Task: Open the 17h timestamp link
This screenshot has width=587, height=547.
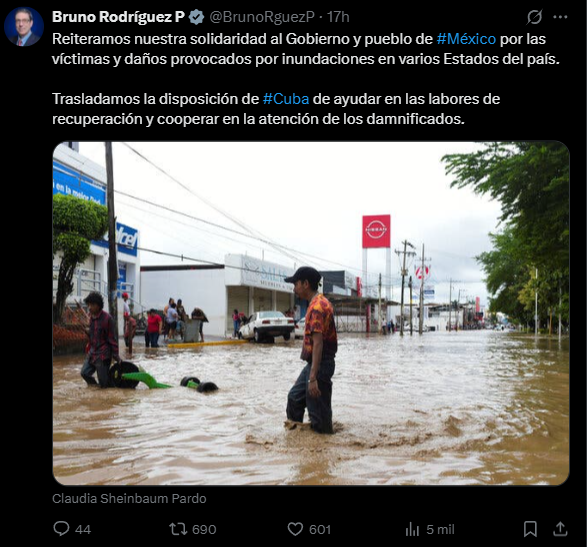Action: pyautogui.click(x=338, y=17)
